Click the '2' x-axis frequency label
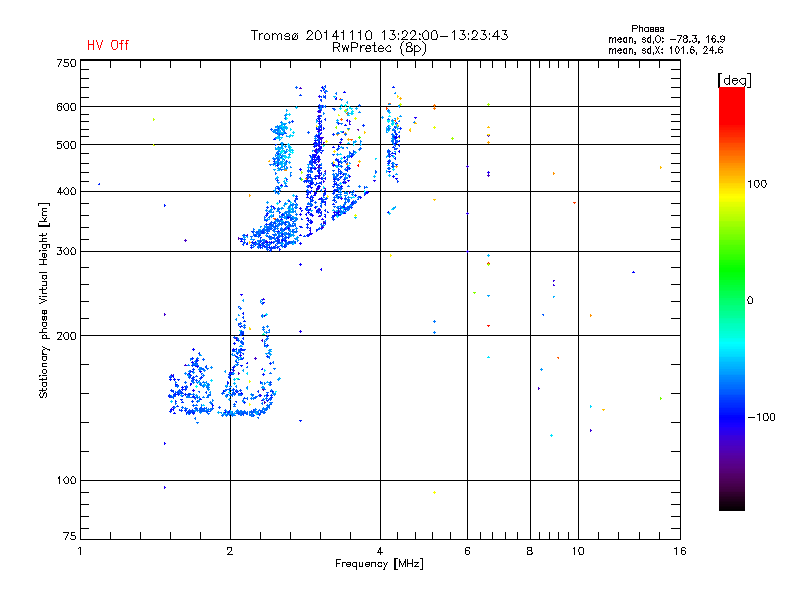 pos(230,551)
